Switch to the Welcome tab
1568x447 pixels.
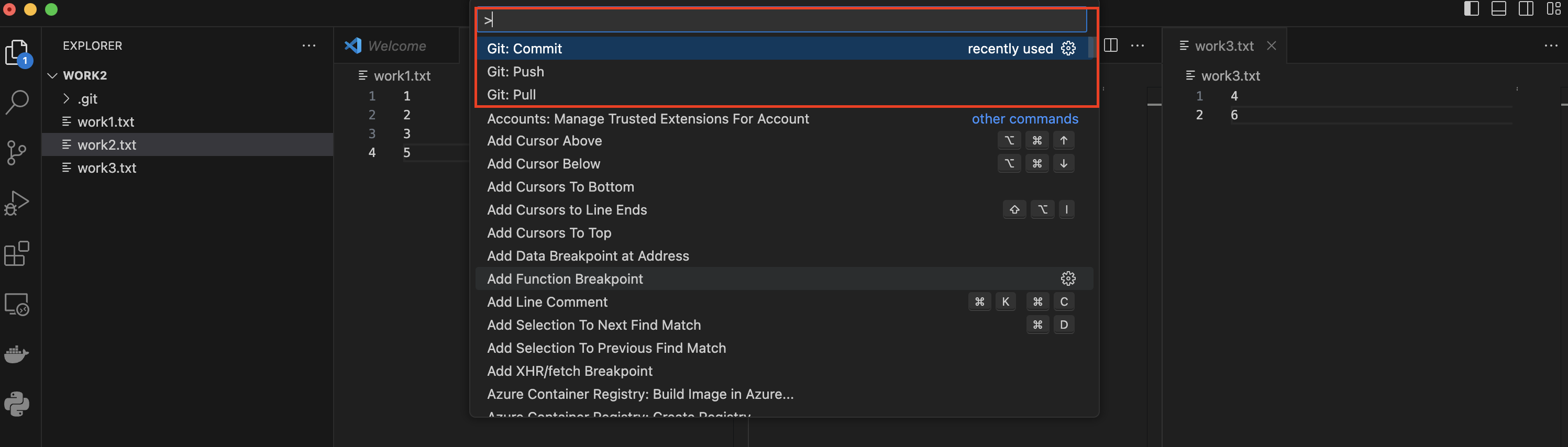coord(396,46)
